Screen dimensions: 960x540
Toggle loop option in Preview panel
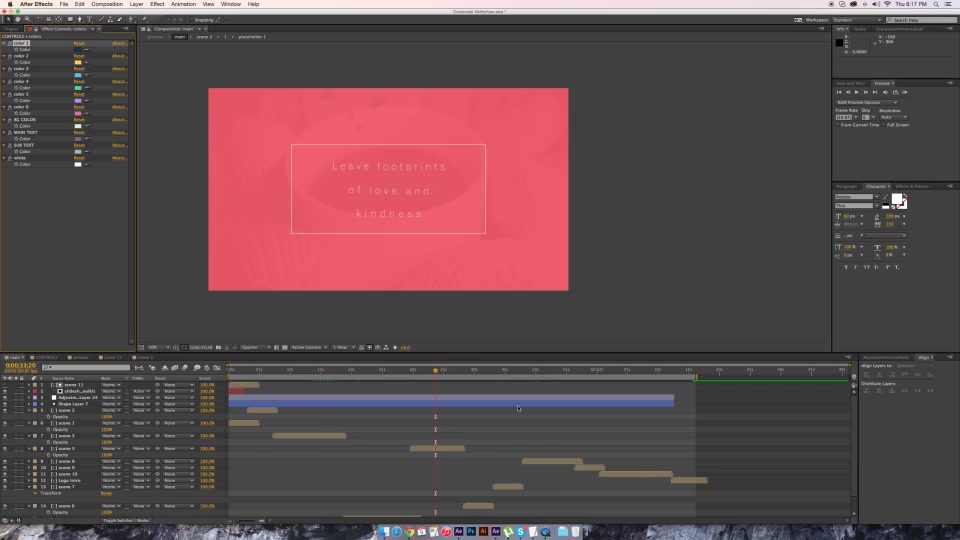tap(895, 92)
